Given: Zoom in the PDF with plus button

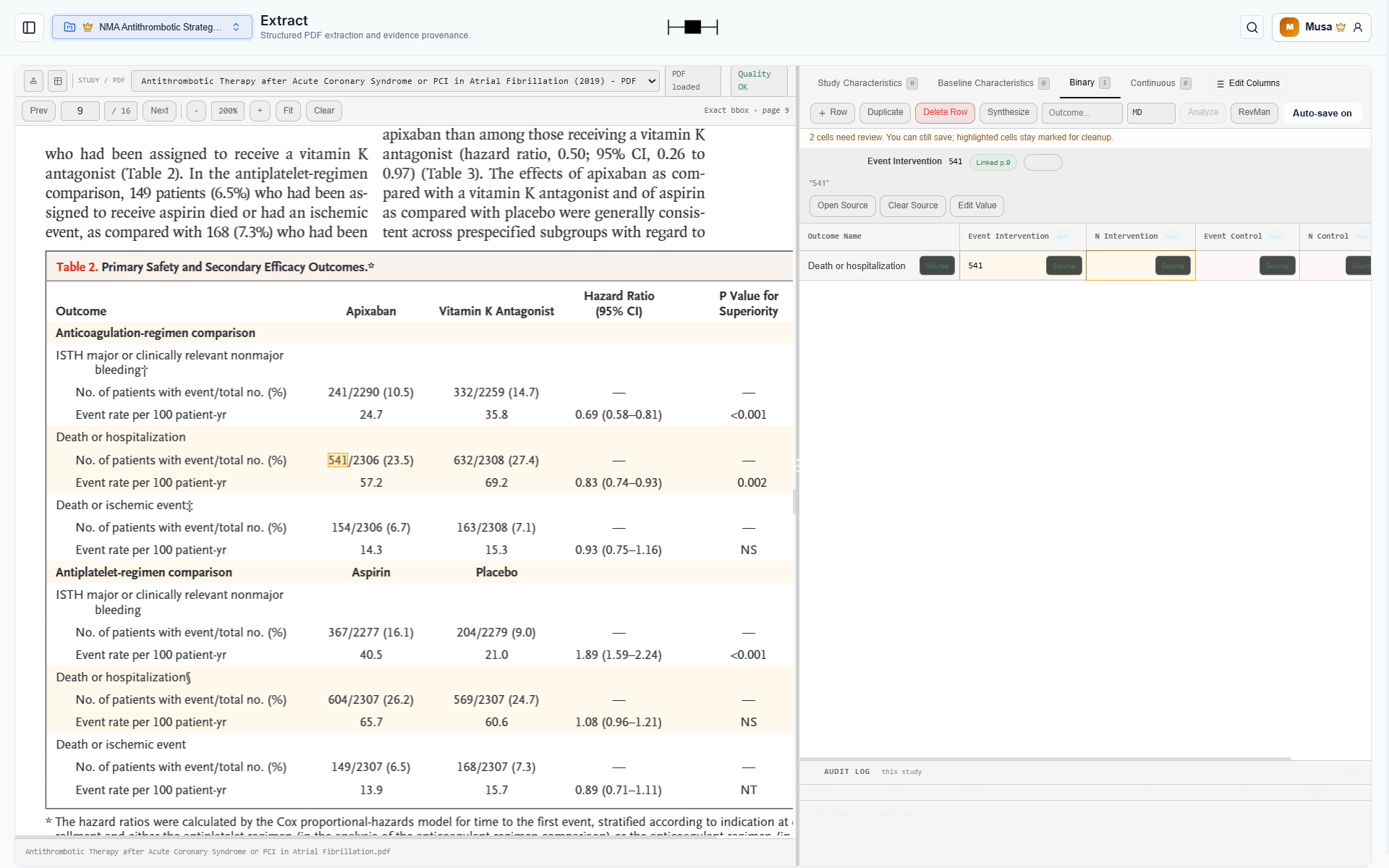Looking at the screenshot, I should (x=260, y=111).
